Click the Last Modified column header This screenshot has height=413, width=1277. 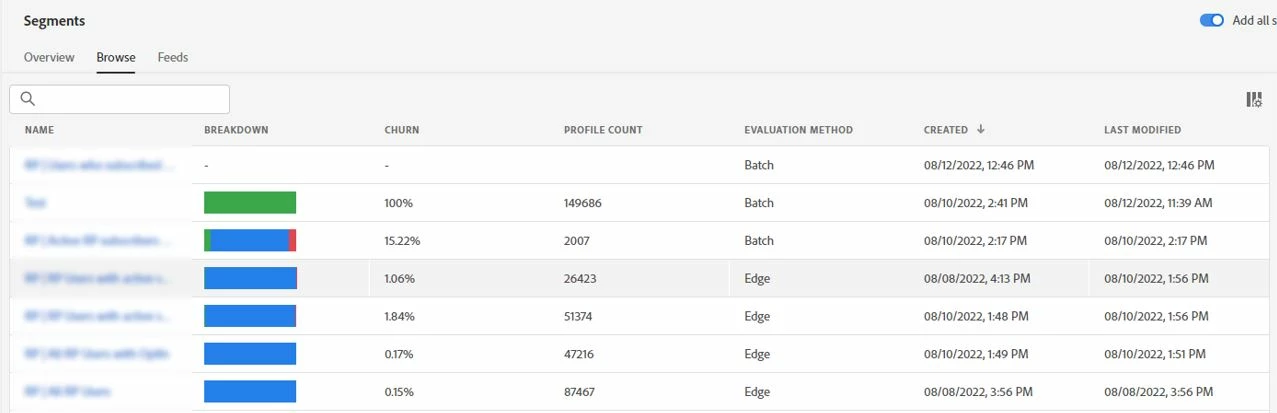coord(1142,130)
